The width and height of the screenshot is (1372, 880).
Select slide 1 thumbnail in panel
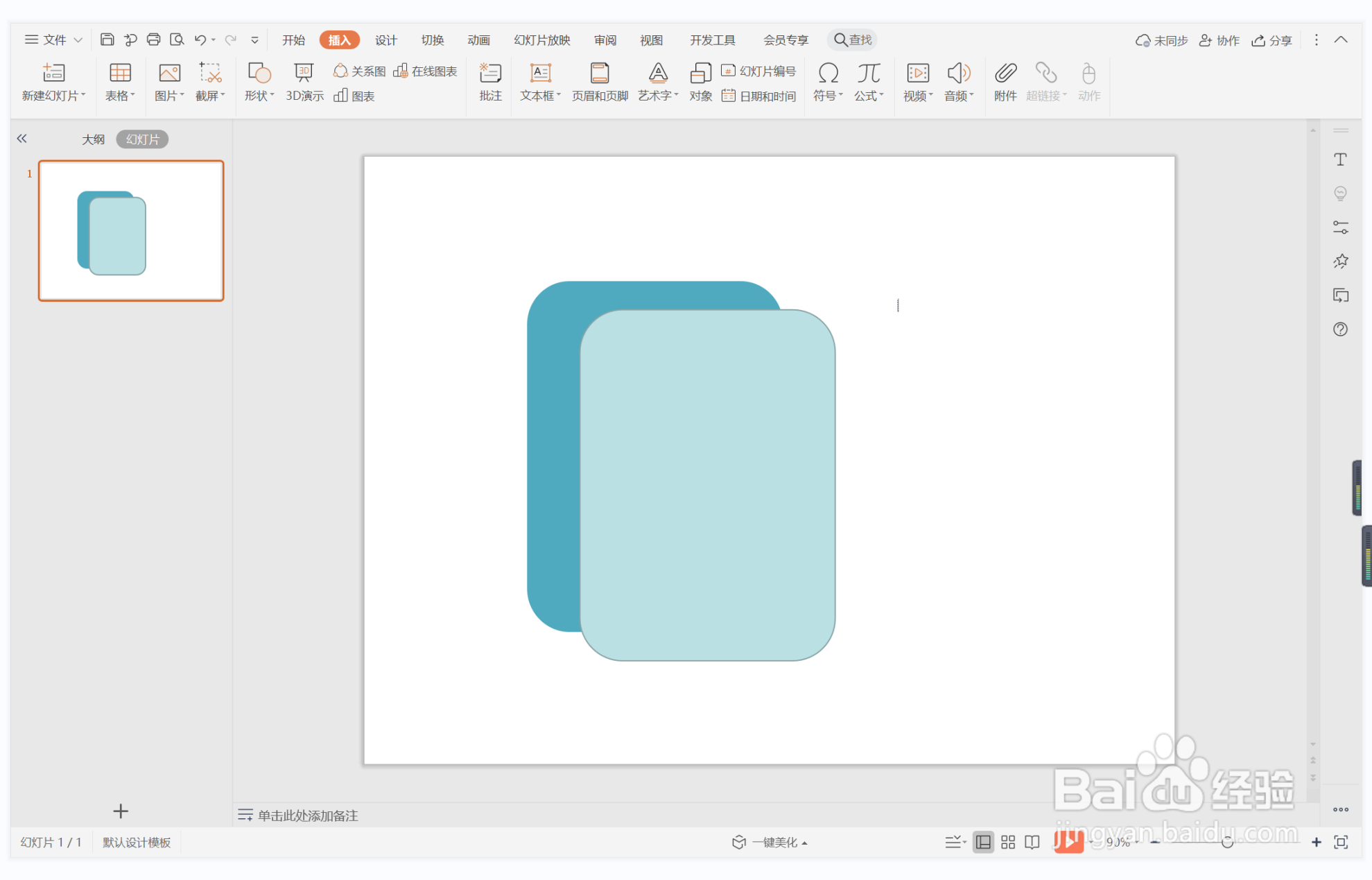pyautogui.click(x=131, y=230)
